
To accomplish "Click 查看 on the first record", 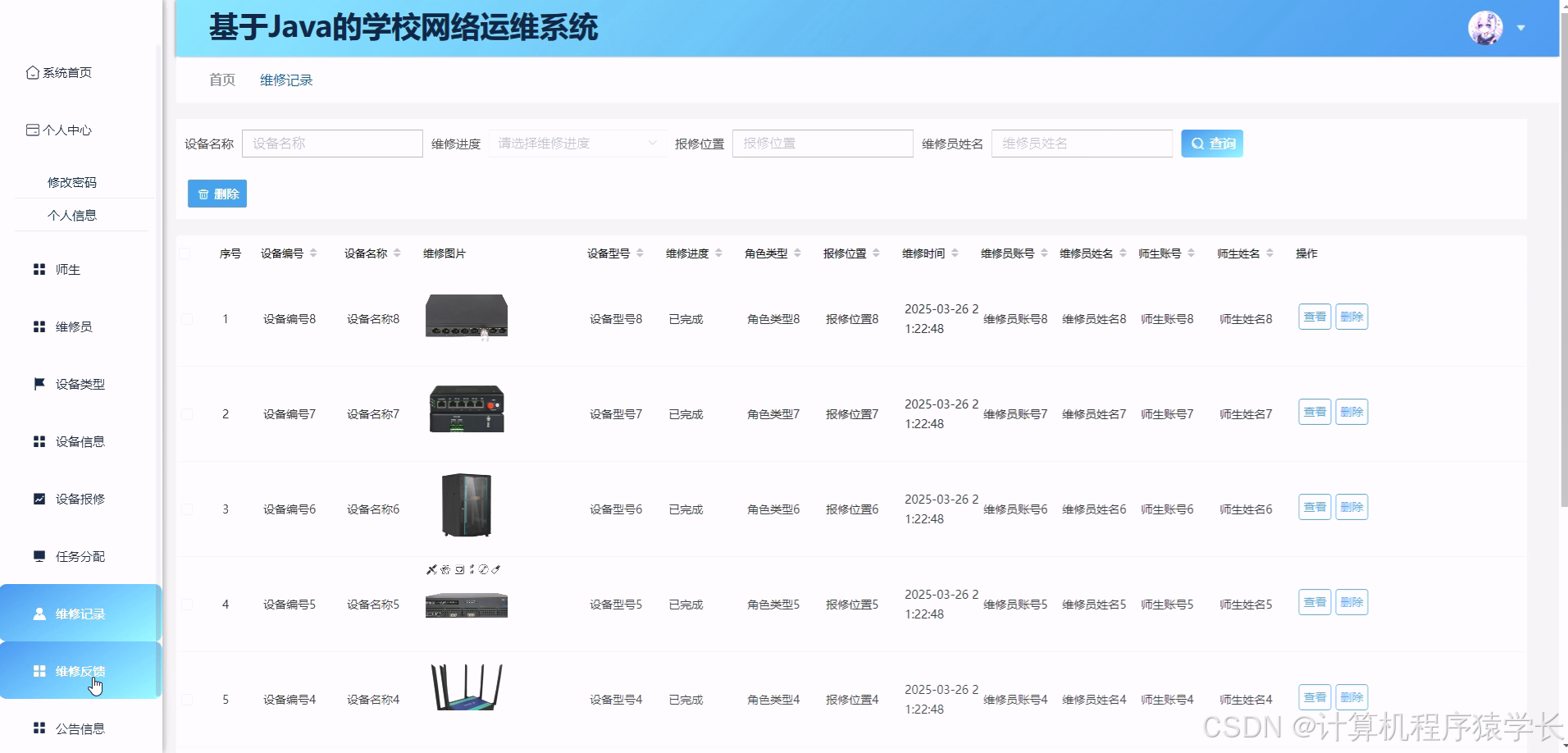I will click(x=1314, y=317).
